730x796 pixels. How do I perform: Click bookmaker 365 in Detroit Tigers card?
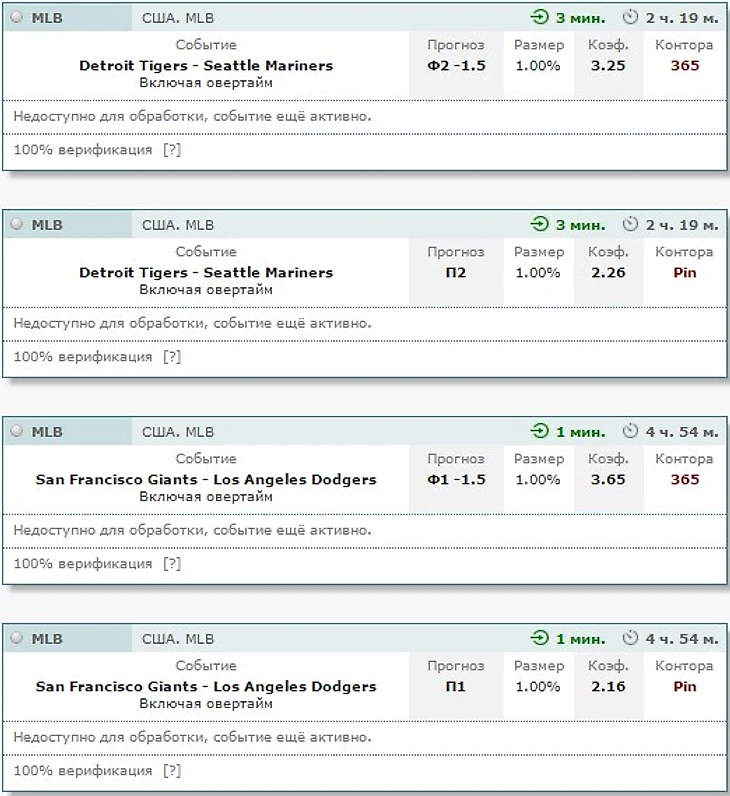point(685,66)
